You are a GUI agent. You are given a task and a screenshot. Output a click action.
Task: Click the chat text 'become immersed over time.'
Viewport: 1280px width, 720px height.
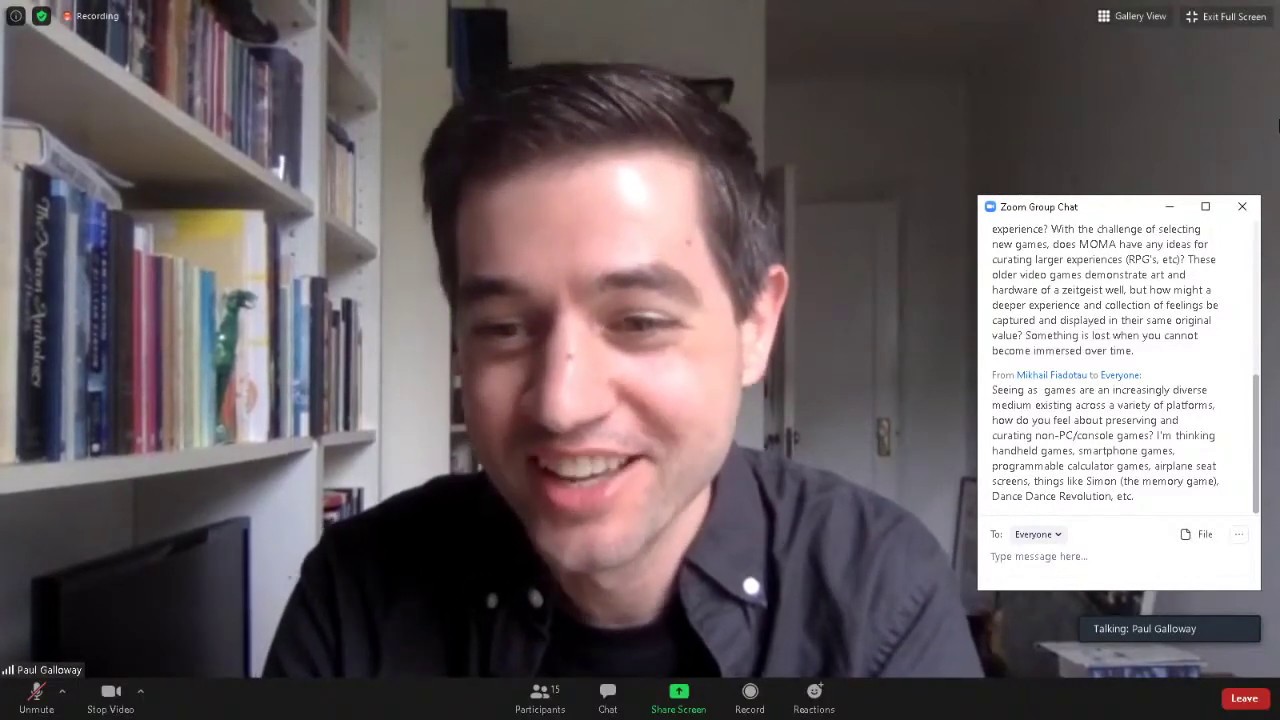[x=1062, y=351]
